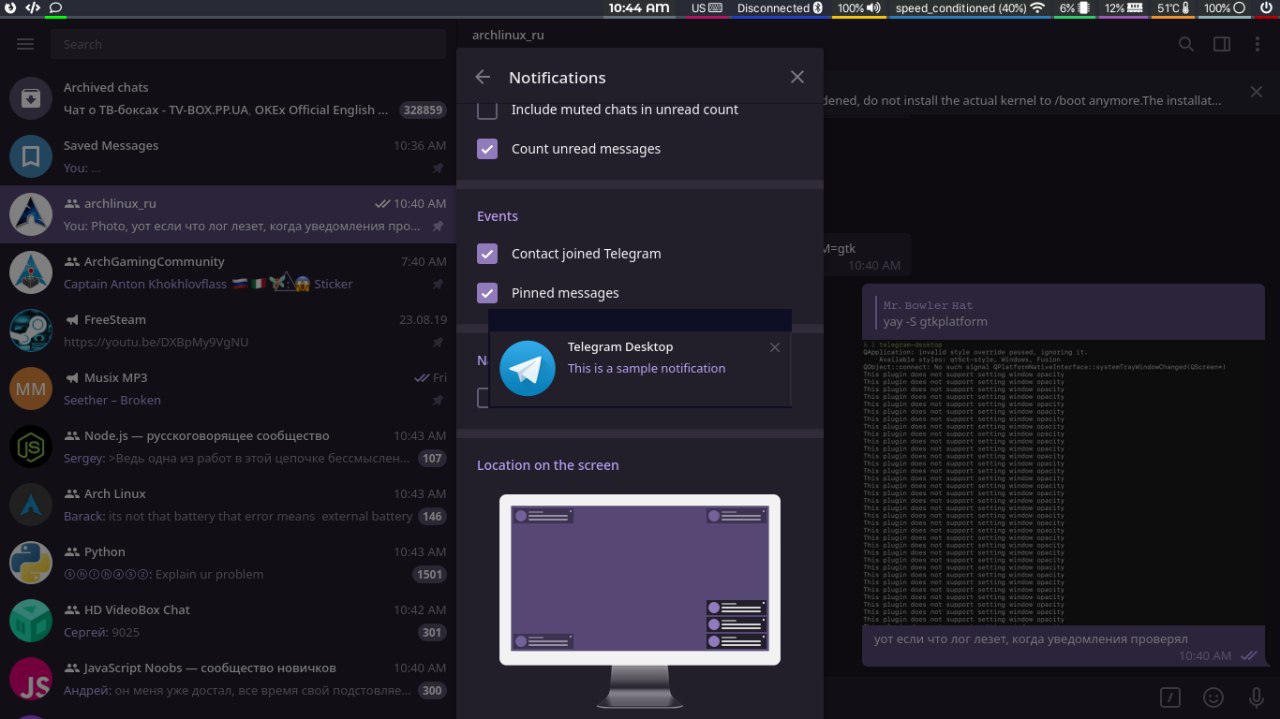Toggle Contact joined Telegram checkbox
The height and width of the screenshot is (719, 1280).
pyautogui.click(x=487, y=254)
